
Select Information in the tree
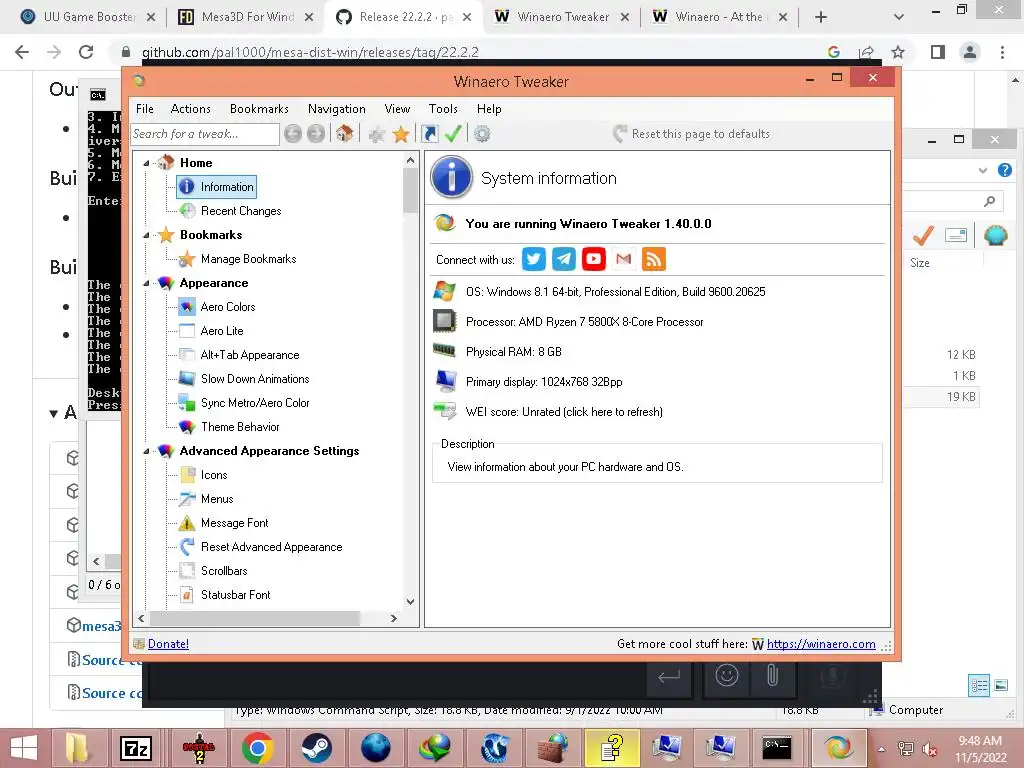[217, 187]
